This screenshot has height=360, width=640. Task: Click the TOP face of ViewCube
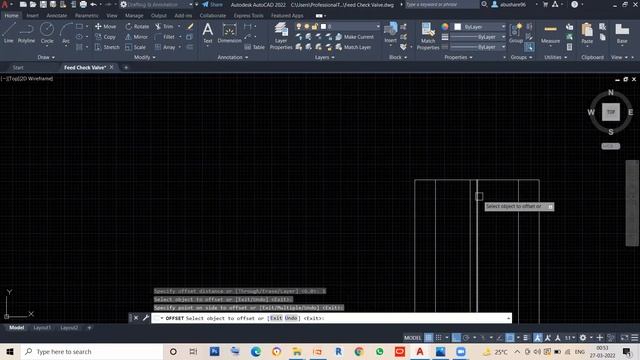611,112
